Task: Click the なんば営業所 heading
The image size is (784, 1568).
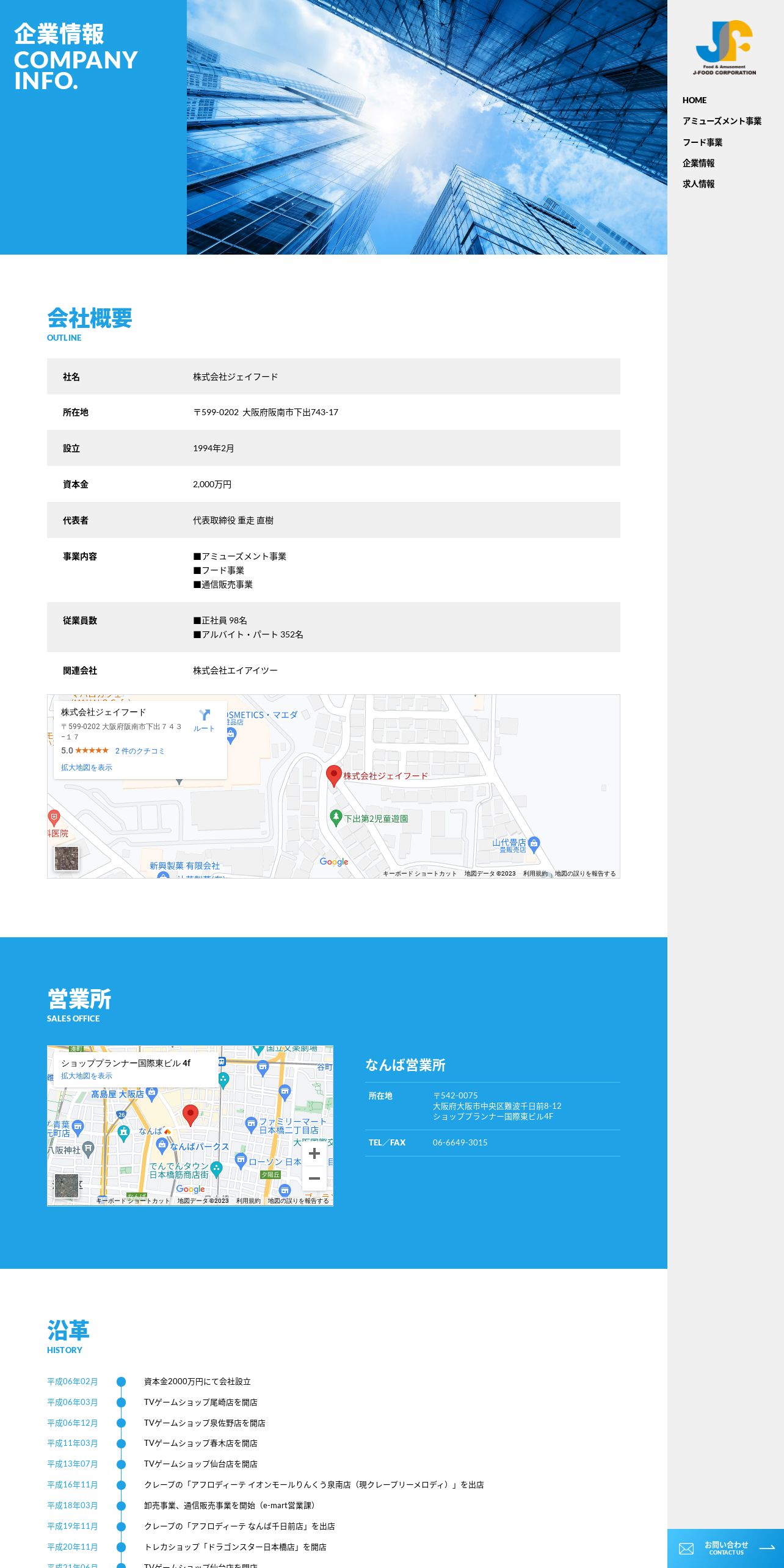Action: click(405, 1065)
